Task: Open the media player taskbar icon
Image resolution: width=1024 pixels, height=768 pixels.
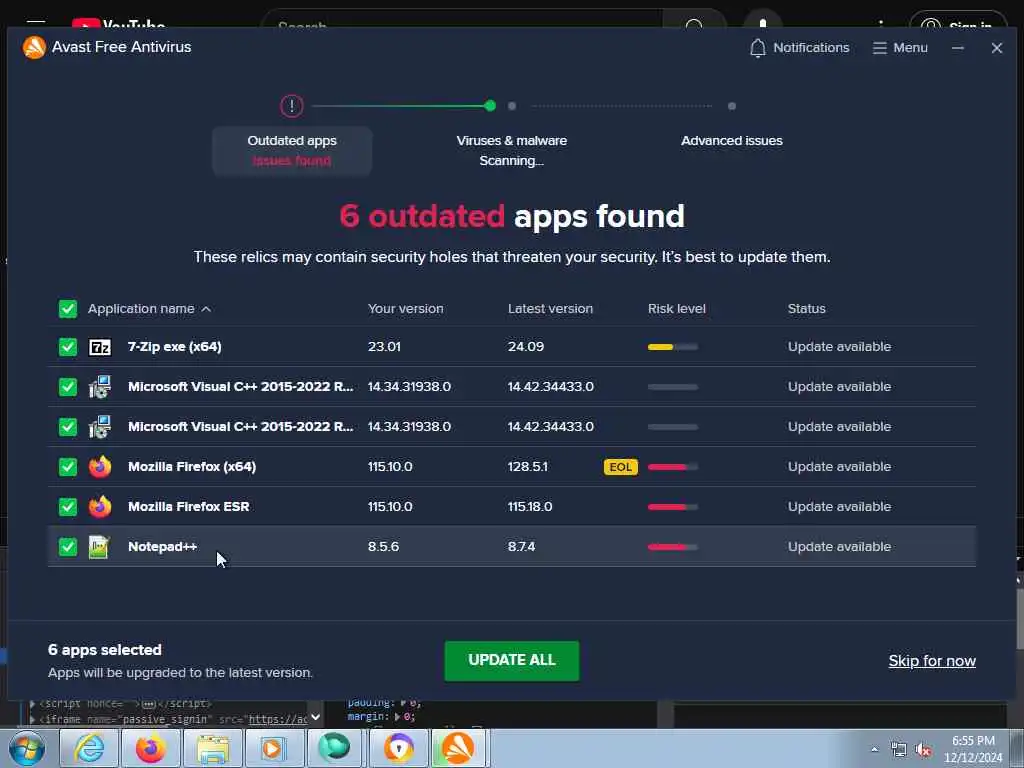Action: (x=274, y=748)
